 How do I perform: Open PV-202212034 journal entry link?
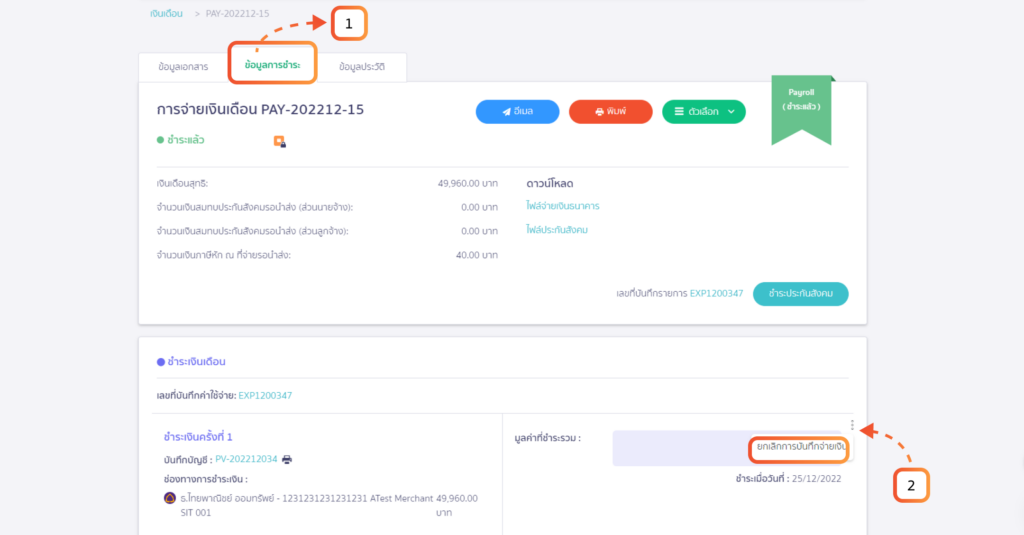[244, 459]
